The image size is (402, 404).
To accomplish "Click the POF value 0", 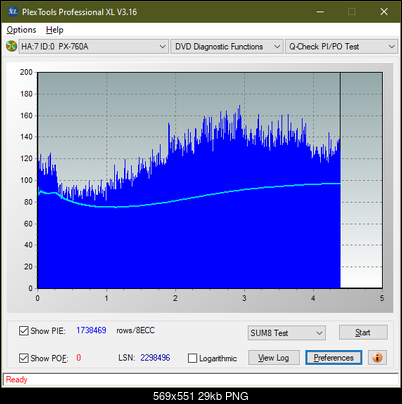I will point(79,358).
